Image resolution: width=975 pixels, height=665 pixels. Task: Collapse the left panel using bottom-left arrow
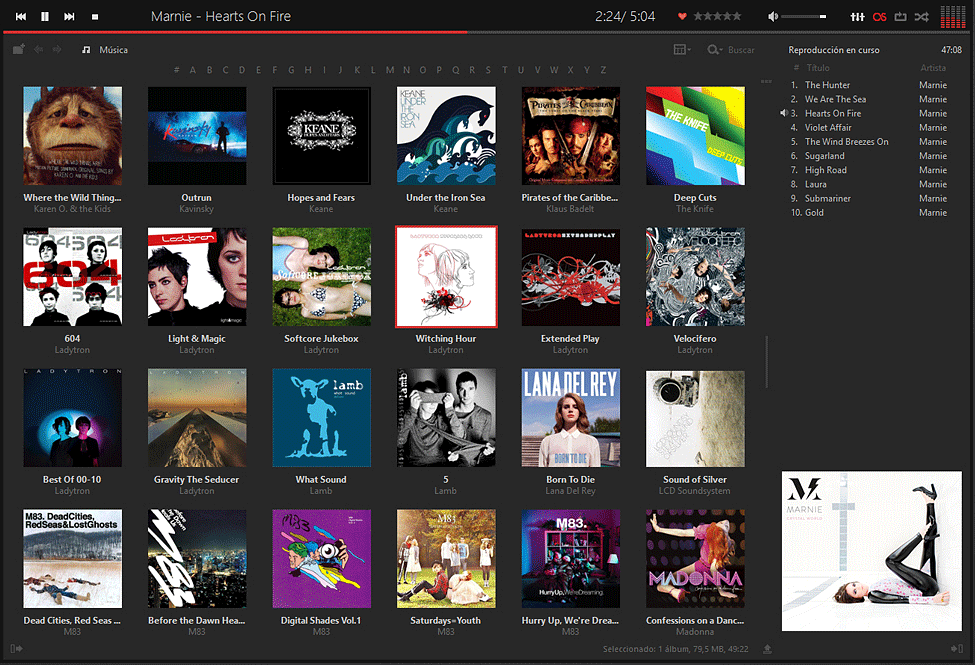click(x=18, y=650)
